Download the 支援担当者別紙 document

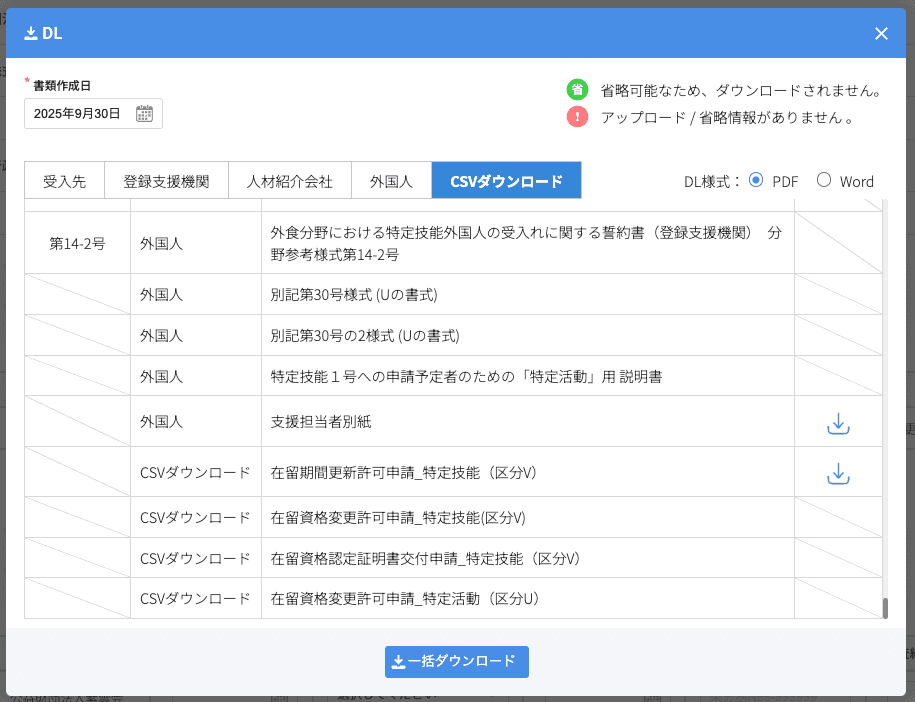point(837,423)
